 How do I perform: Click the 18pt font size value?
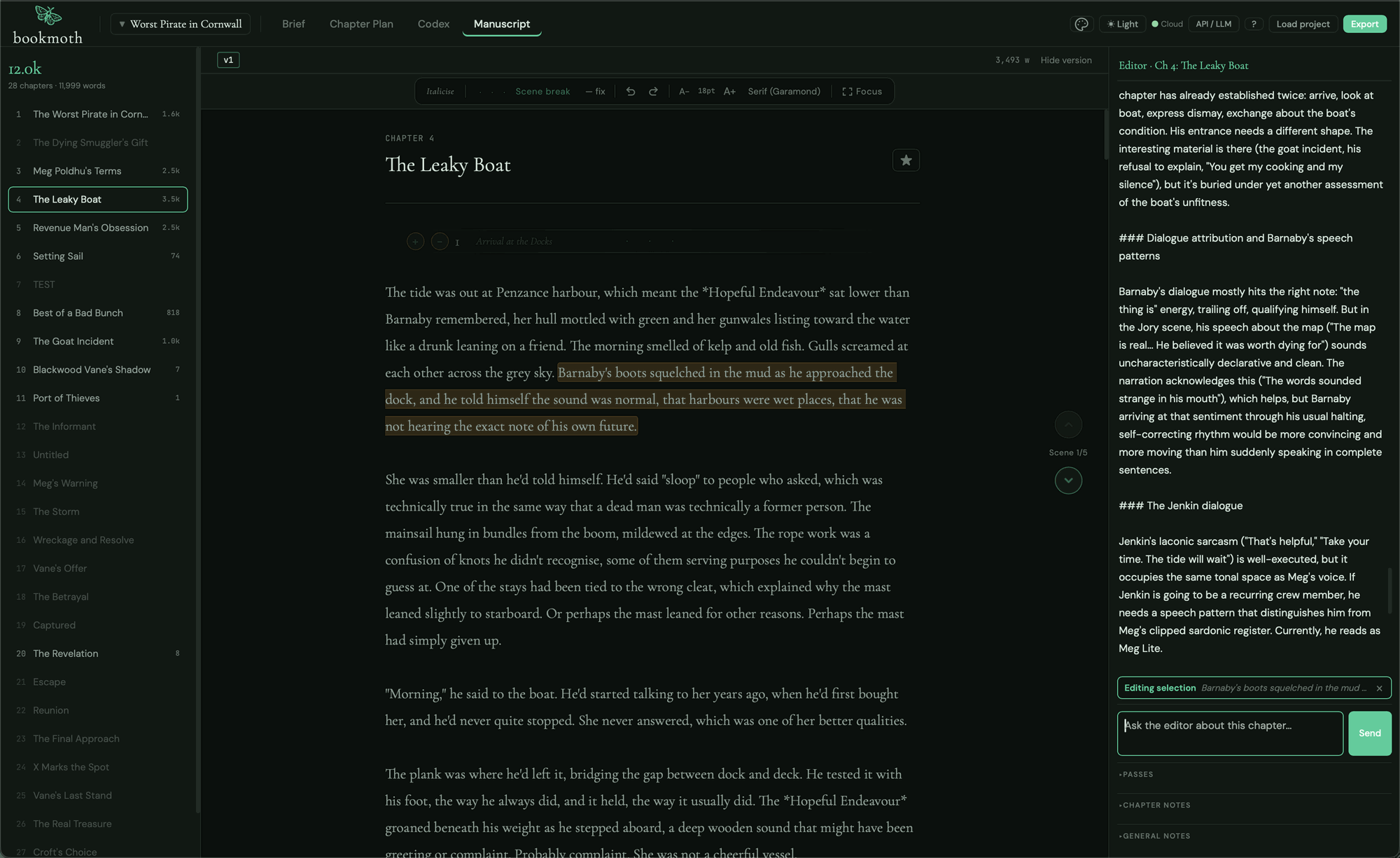click(706, 91)
